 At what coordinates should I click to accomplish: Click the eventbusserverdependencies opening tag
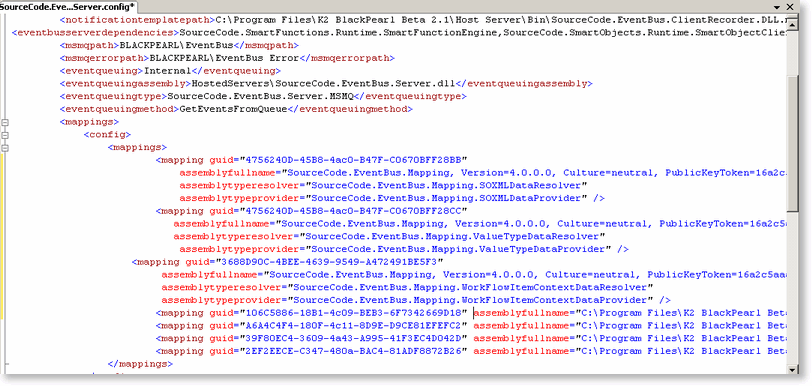point(95,33)
